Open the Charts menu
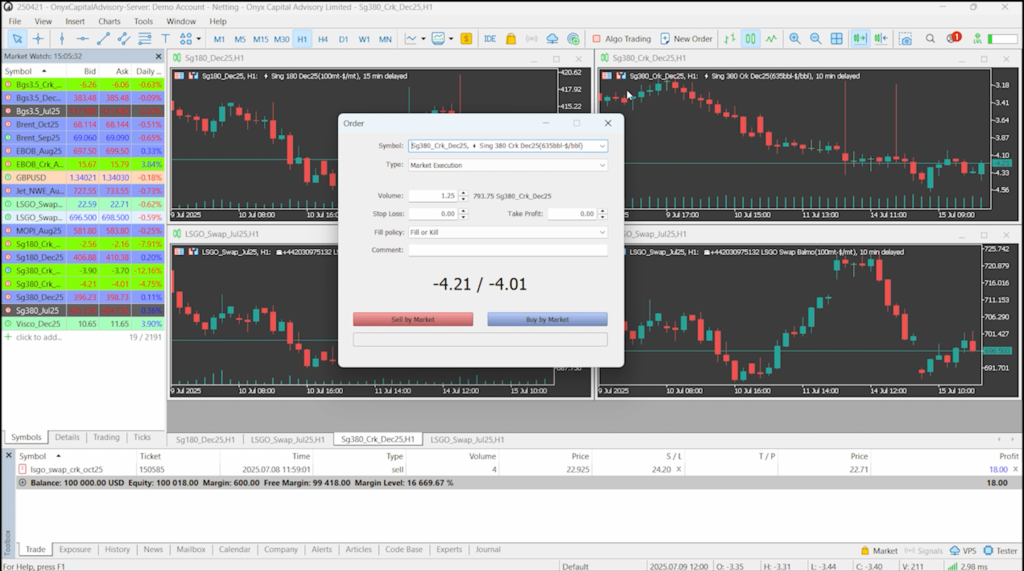 (109, 21)
